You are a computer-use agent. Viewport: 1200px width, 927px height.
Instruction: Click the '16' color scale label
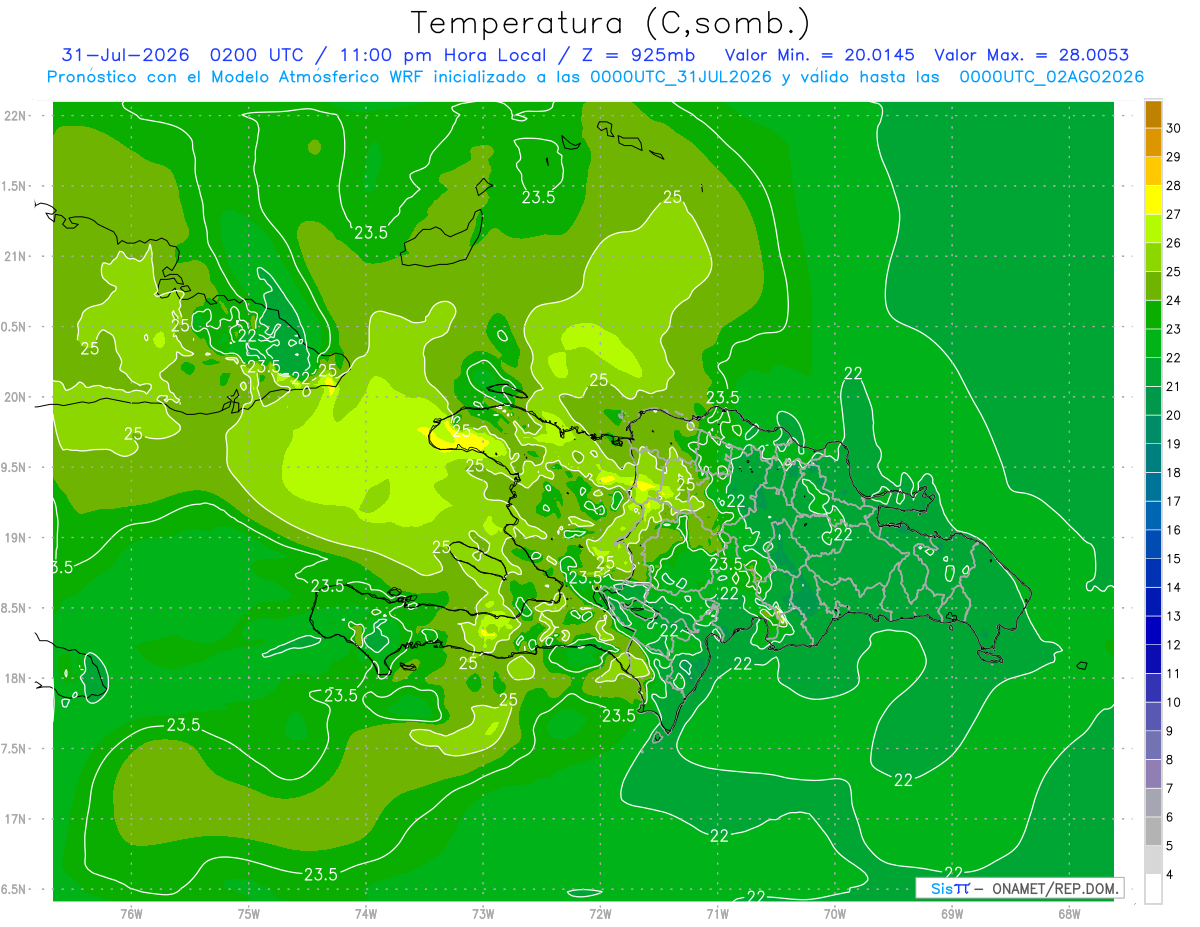pyautogui.click(x=1174, y=530)
